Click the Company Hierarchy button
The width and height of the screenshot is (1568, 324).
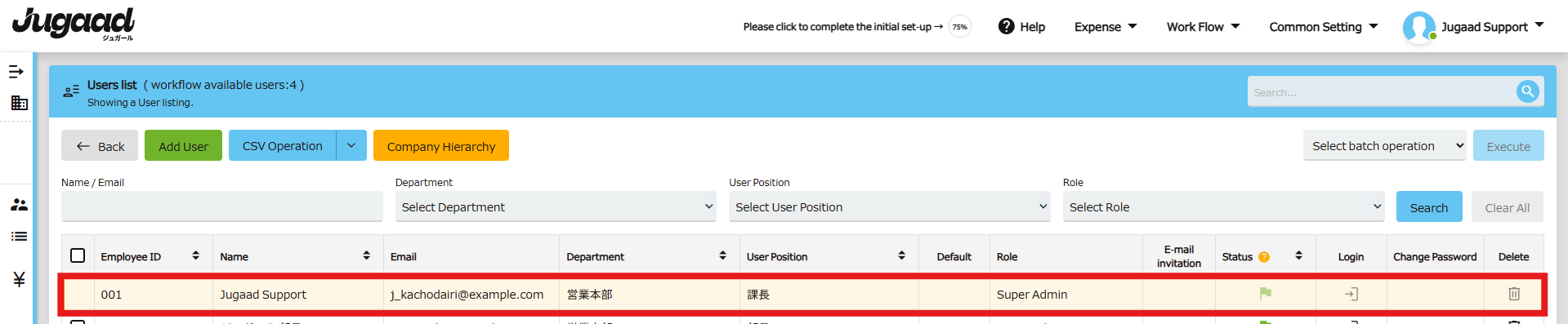(441, 146)
